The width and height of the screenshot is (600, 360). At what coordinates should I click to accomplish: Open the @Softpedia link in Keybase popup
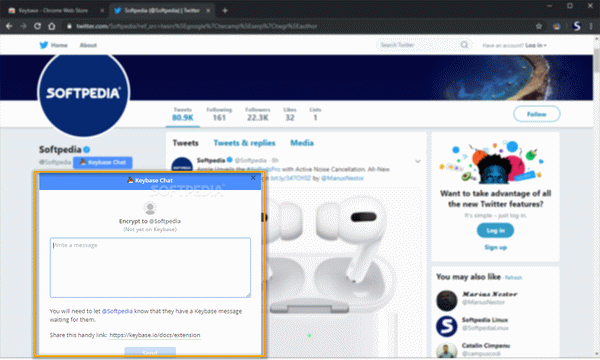(117, 311)
